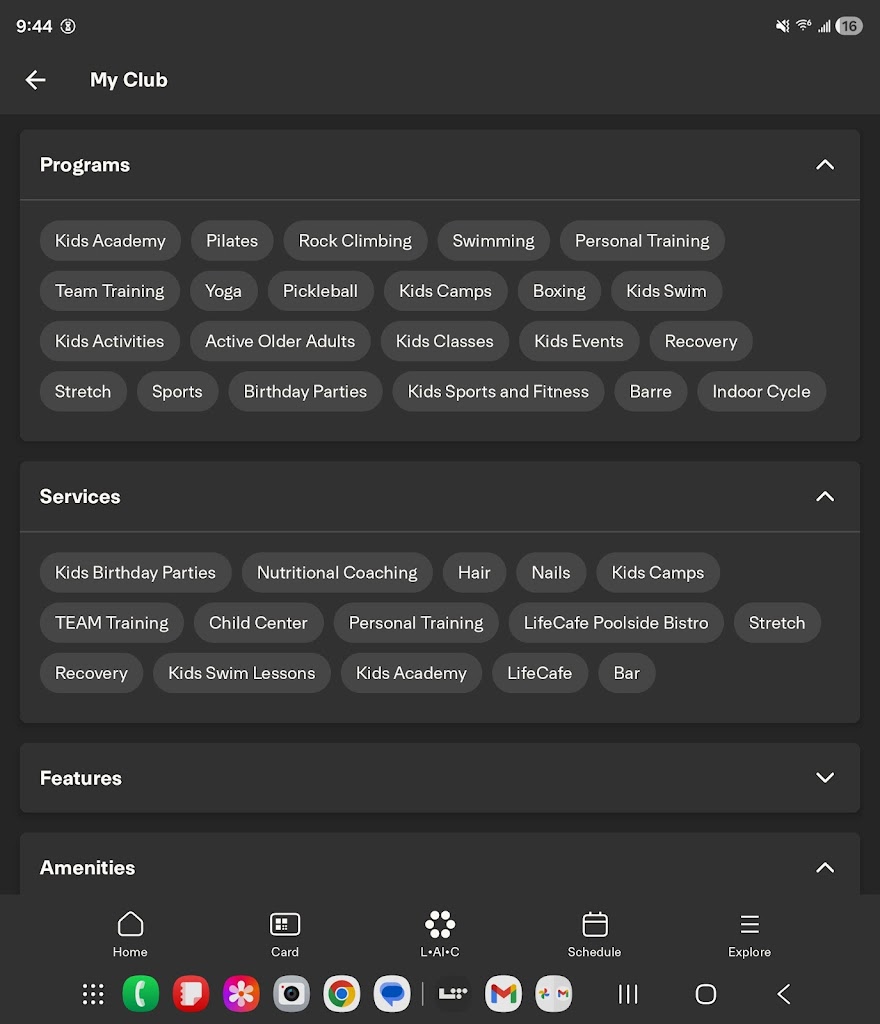Viewport: 880px width, 1024px height.
Task: Open the Gmail app icon
Action: (x=504, y=994)
